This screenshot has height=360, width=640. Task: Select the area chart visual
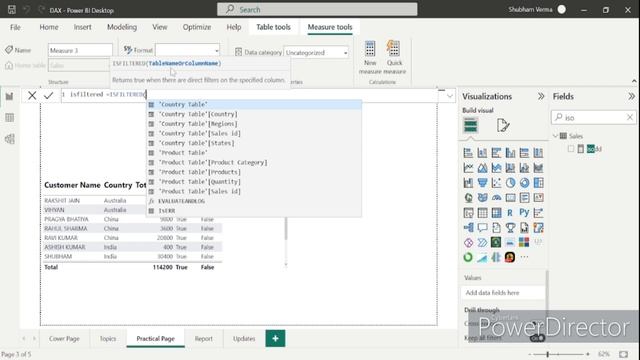tap(482, 168)
